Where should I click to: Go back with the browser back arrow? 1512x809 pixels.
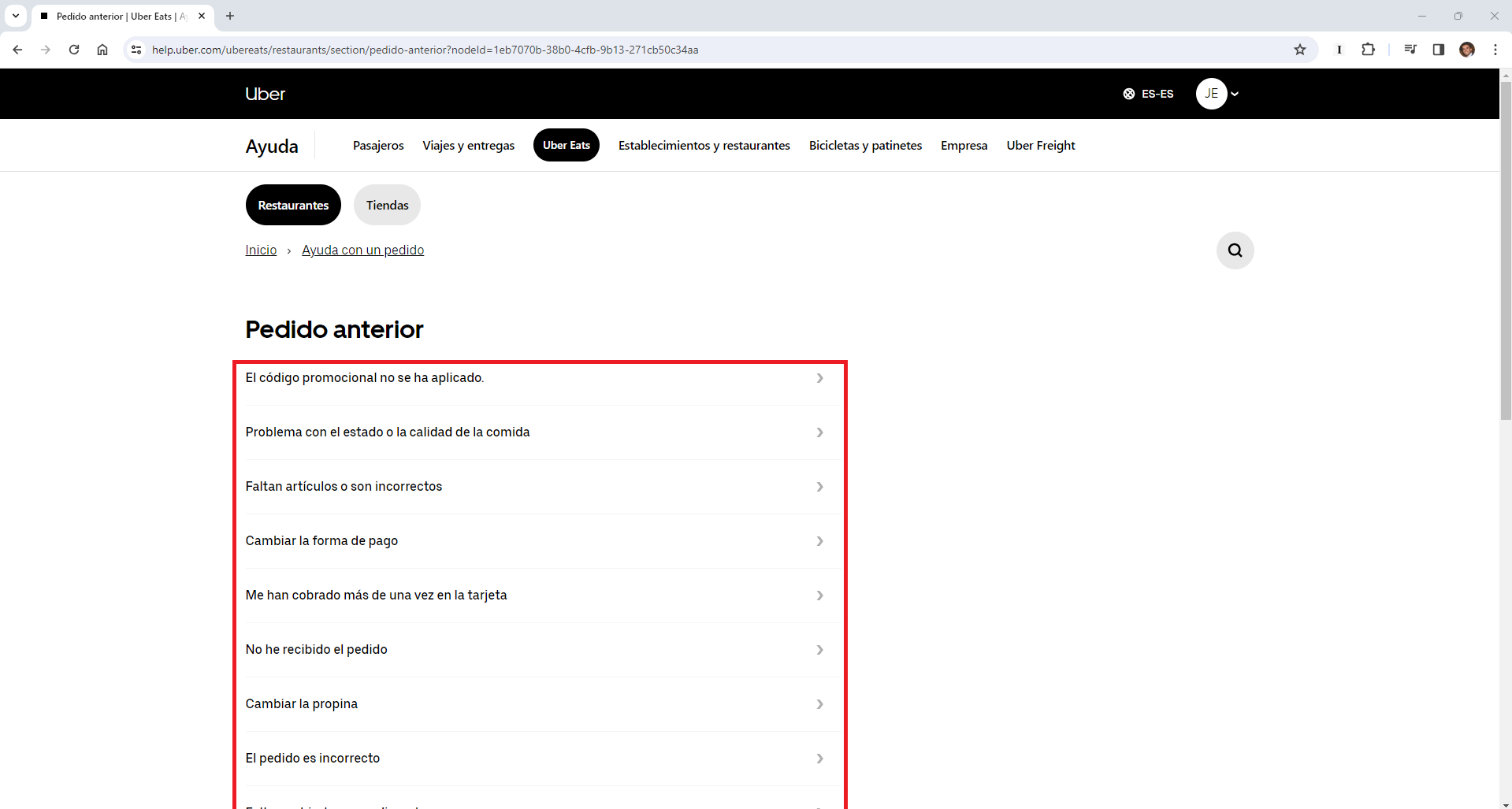(x=17, y=50)
